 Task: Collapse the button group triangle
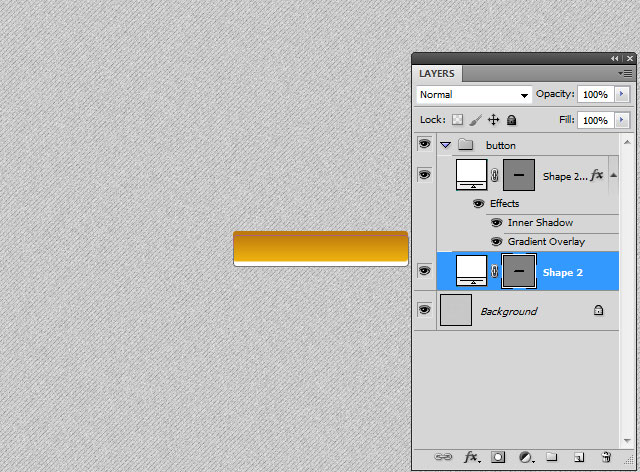tap(445, 145)
